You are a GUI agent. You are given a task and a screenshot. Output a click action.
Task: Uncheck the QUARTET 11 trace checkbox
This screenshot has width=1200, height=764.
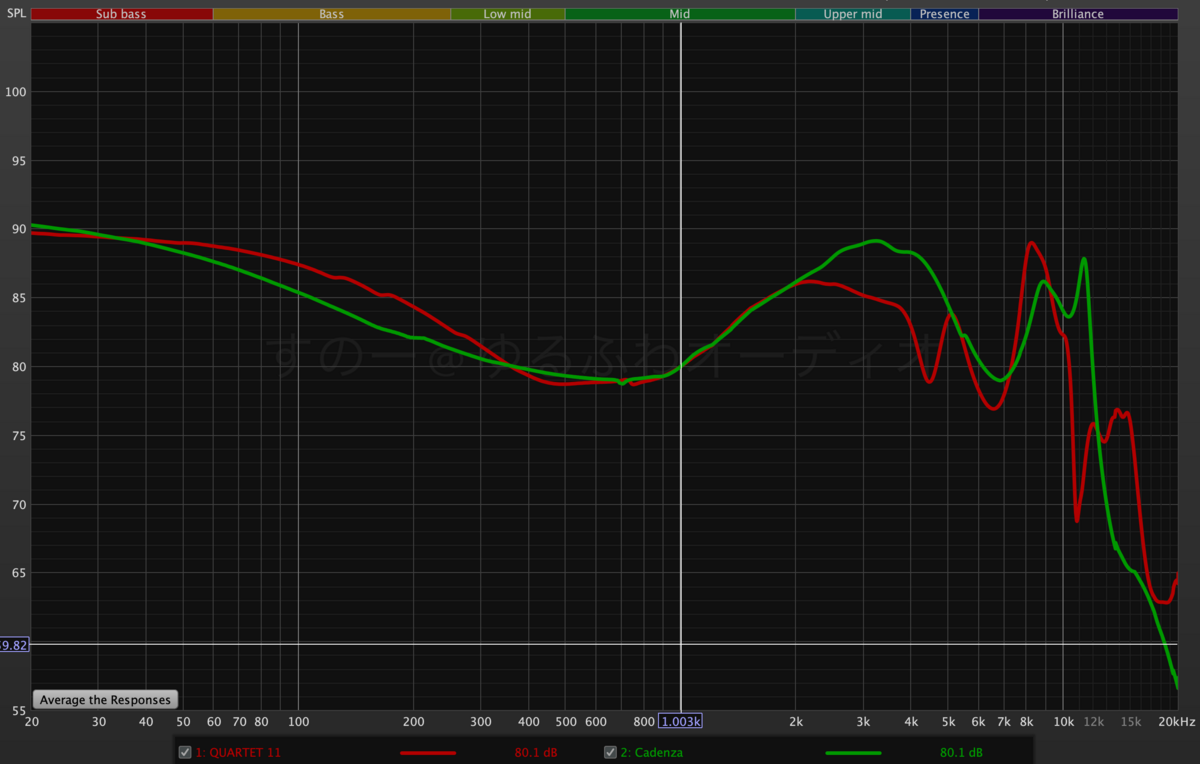click(184, 752)
